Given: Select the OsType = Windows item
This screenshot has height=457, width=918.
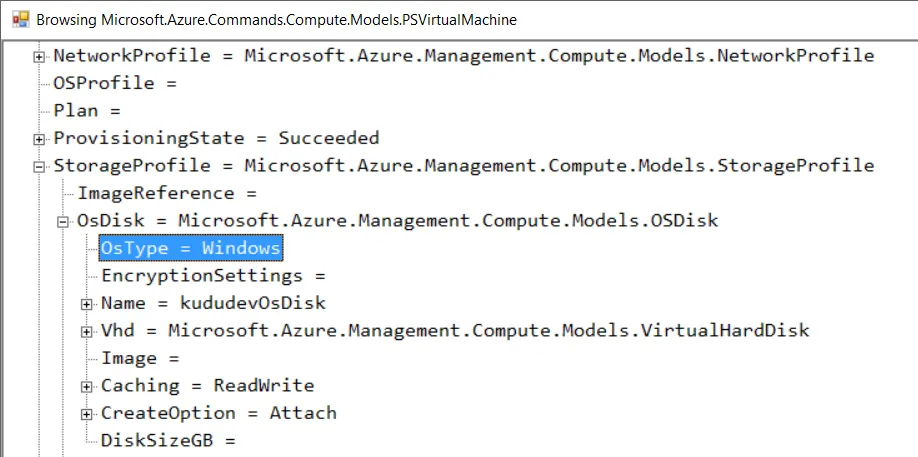Looking at the screenshot, I should 191,248.
